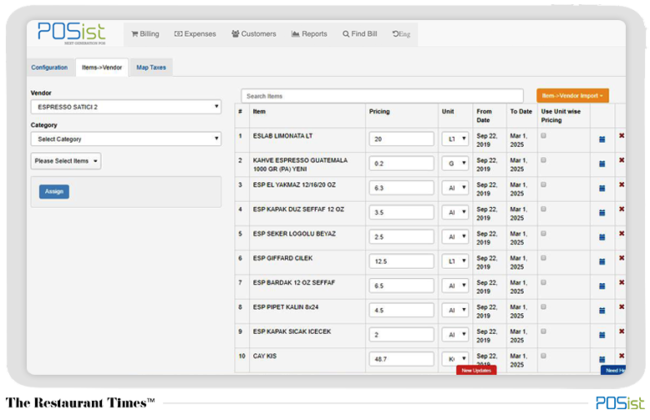The height and width of the screenshot is (420, 650).
Task: Open calendar icon for ESP KAPAK DUZ SEFFAF row
Action: coord(602,213)
